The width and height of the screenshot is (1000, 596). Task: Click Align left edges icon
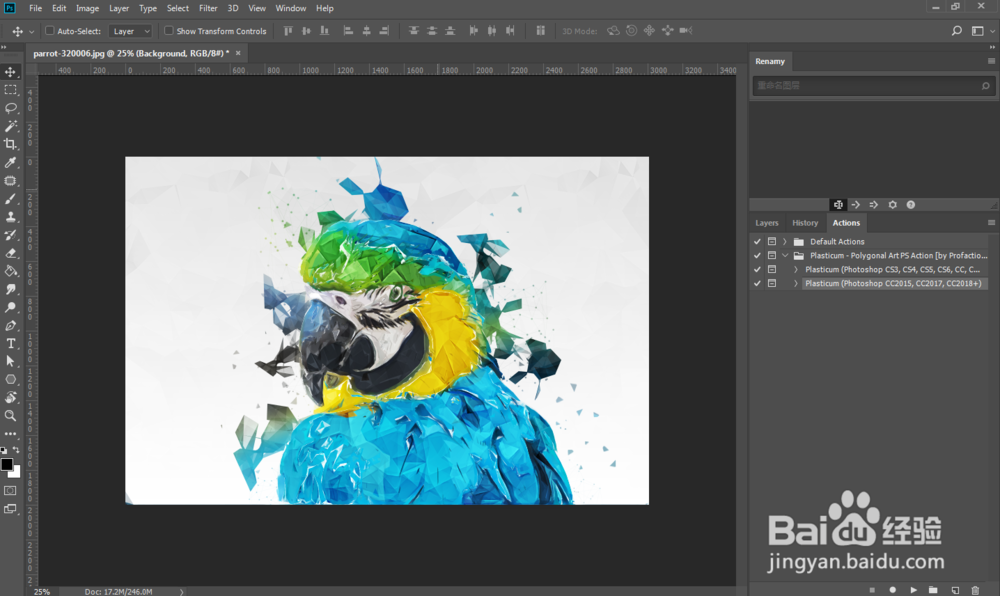click(348, 31)
